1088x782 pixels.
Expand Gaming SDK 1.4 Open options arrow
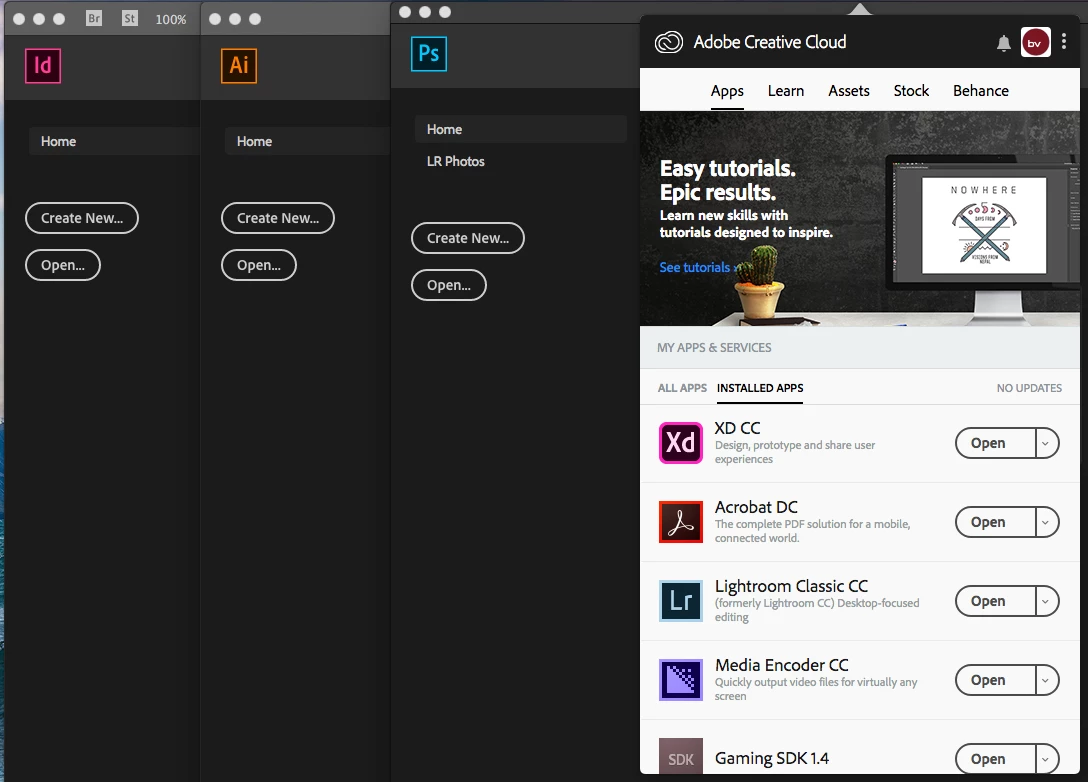pos(1046,759)
